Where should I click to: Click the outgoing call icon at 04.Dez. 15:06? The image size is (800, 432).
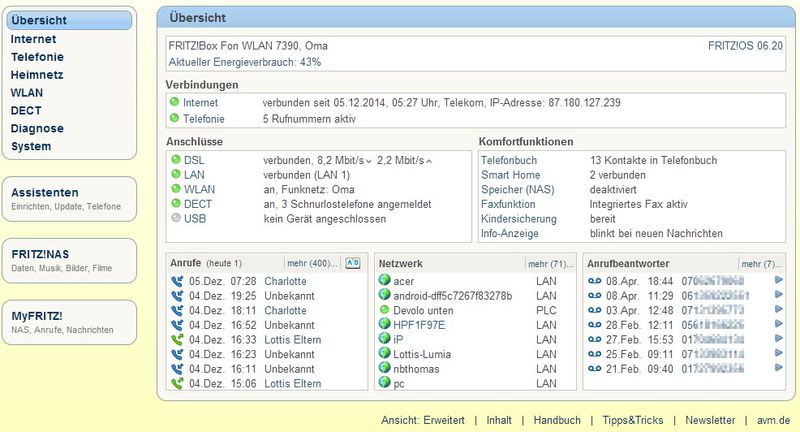(177, 384)
